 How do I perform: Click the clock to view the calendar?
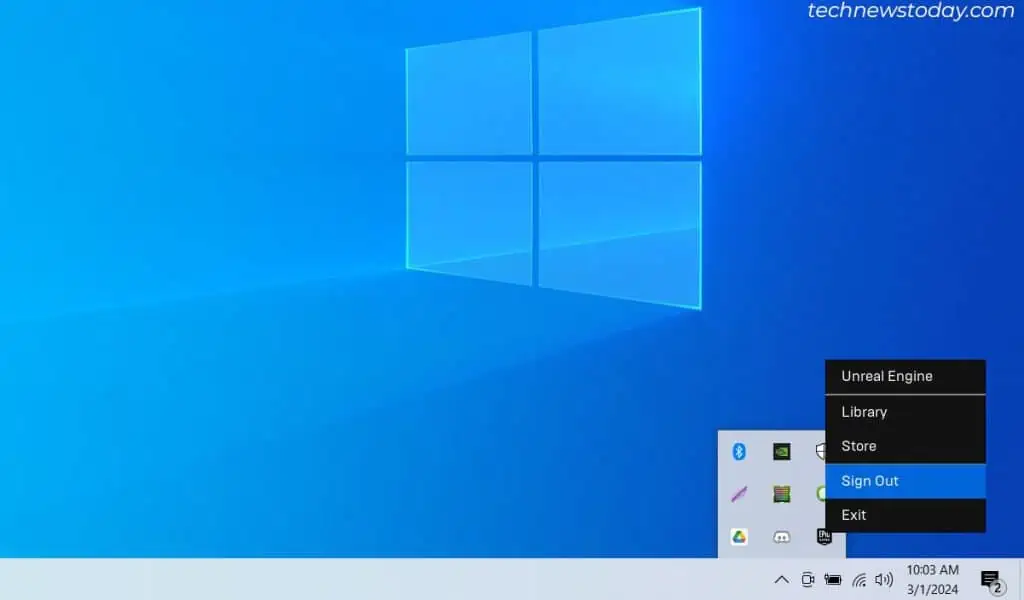pos(932,579)
